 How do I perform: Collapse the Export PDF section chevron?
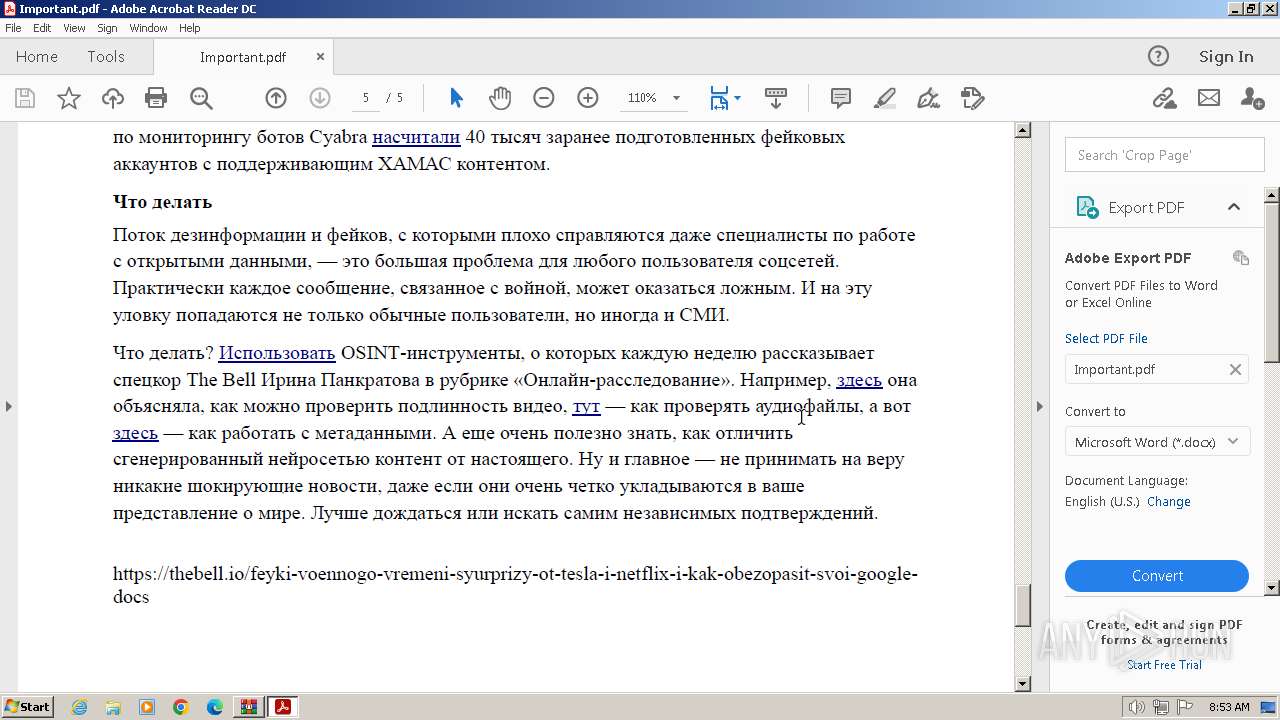(x=1234, y=207)
